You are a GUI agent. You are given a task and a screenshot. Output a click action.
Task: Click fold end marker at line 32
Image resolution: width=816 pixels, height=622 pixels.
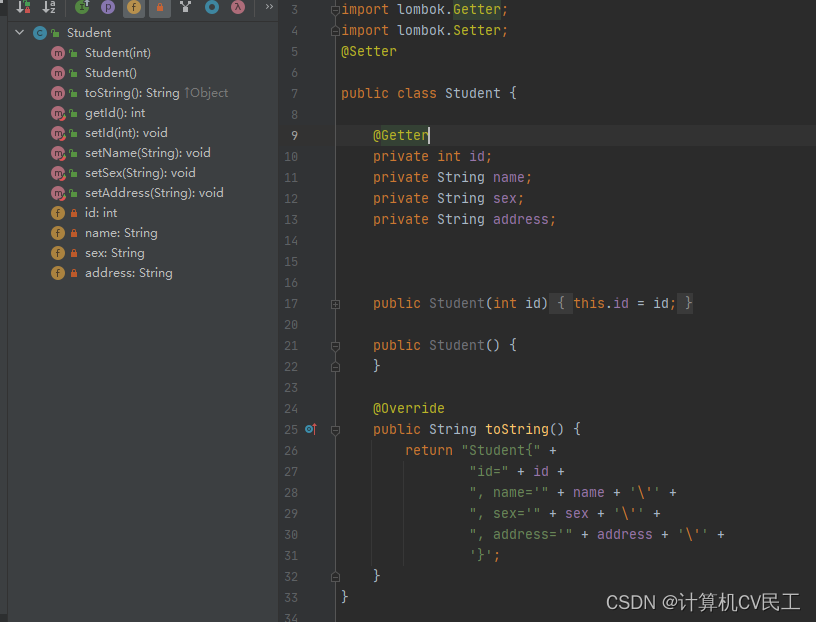[x=336, y=577]
